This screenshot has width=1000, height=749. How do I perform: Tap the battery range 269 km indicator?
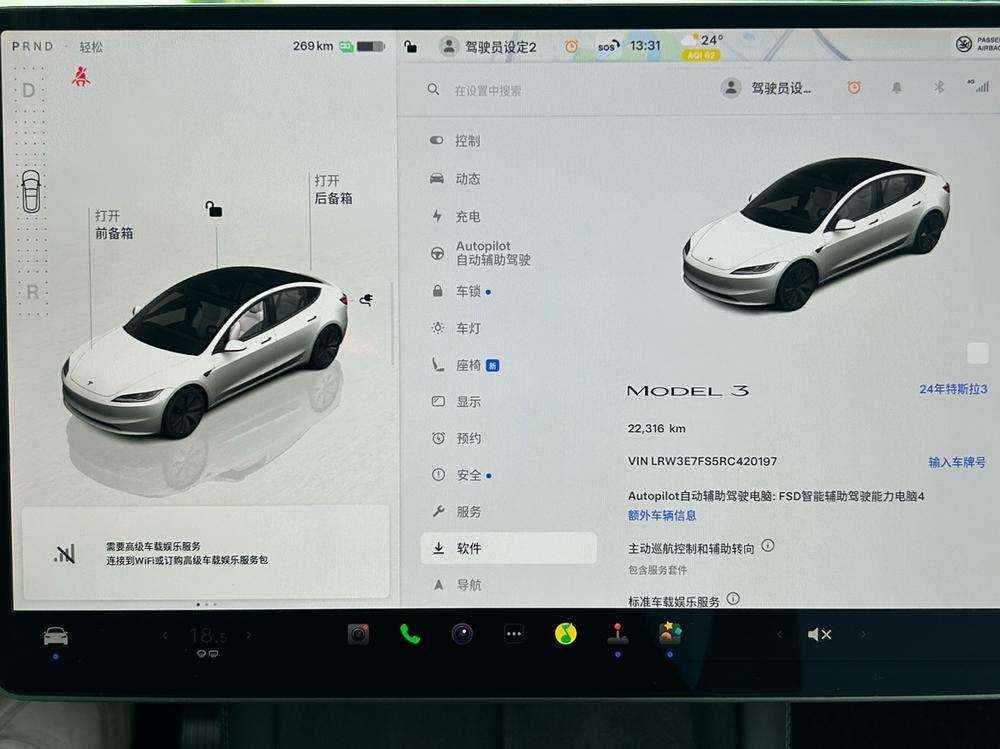[339, 46]
